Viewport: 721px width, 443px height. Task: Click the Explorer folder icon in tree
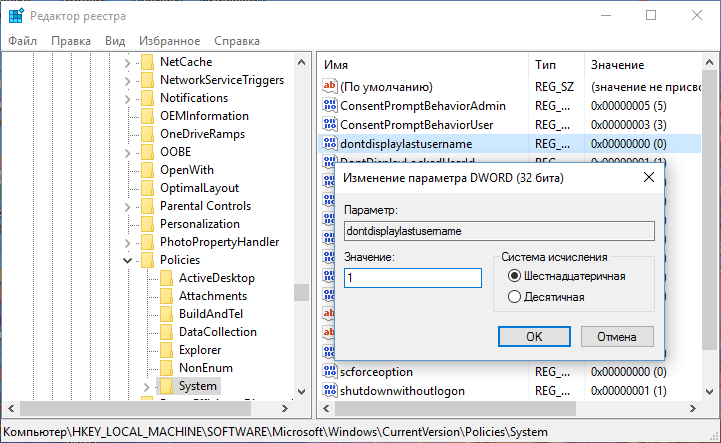pyautogui.click(x=165, y=350)
